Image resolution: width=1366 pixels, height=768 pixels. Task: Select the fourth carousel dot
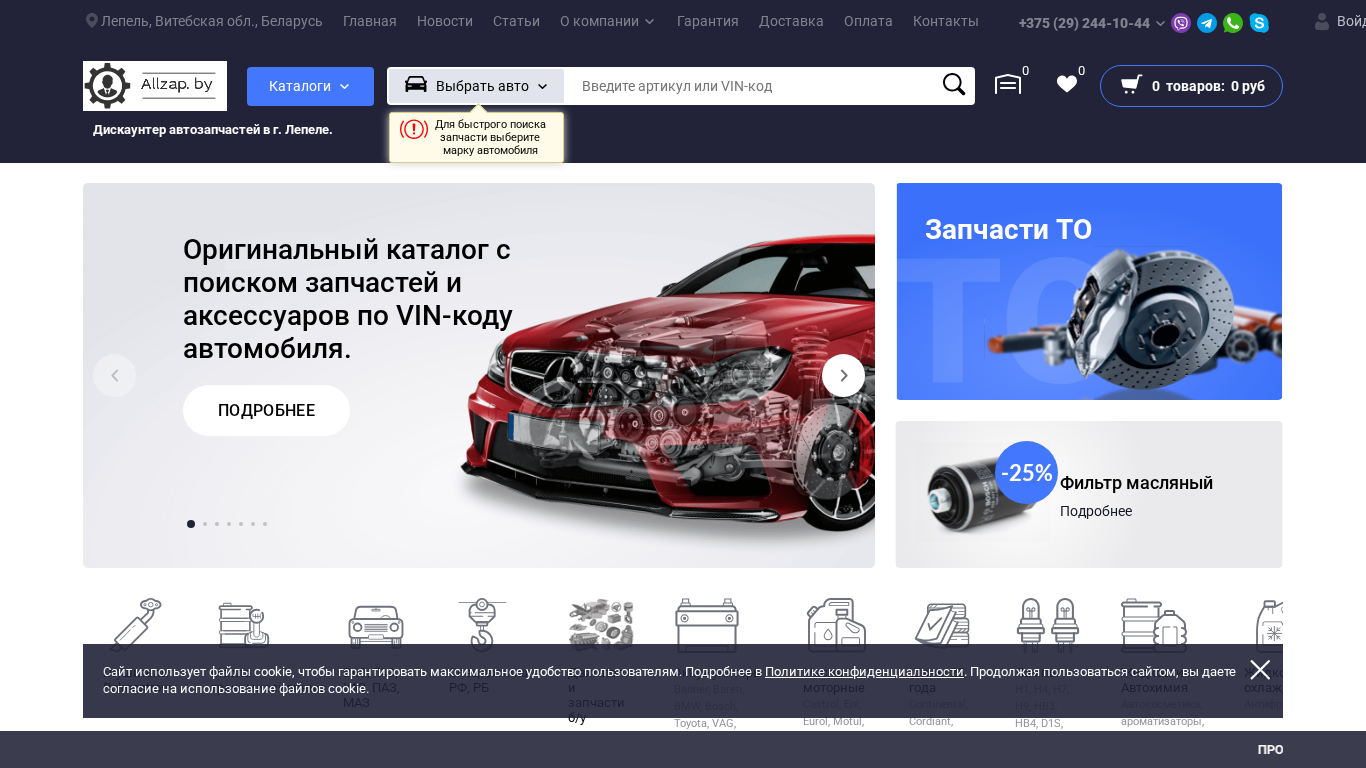point(229,524)
